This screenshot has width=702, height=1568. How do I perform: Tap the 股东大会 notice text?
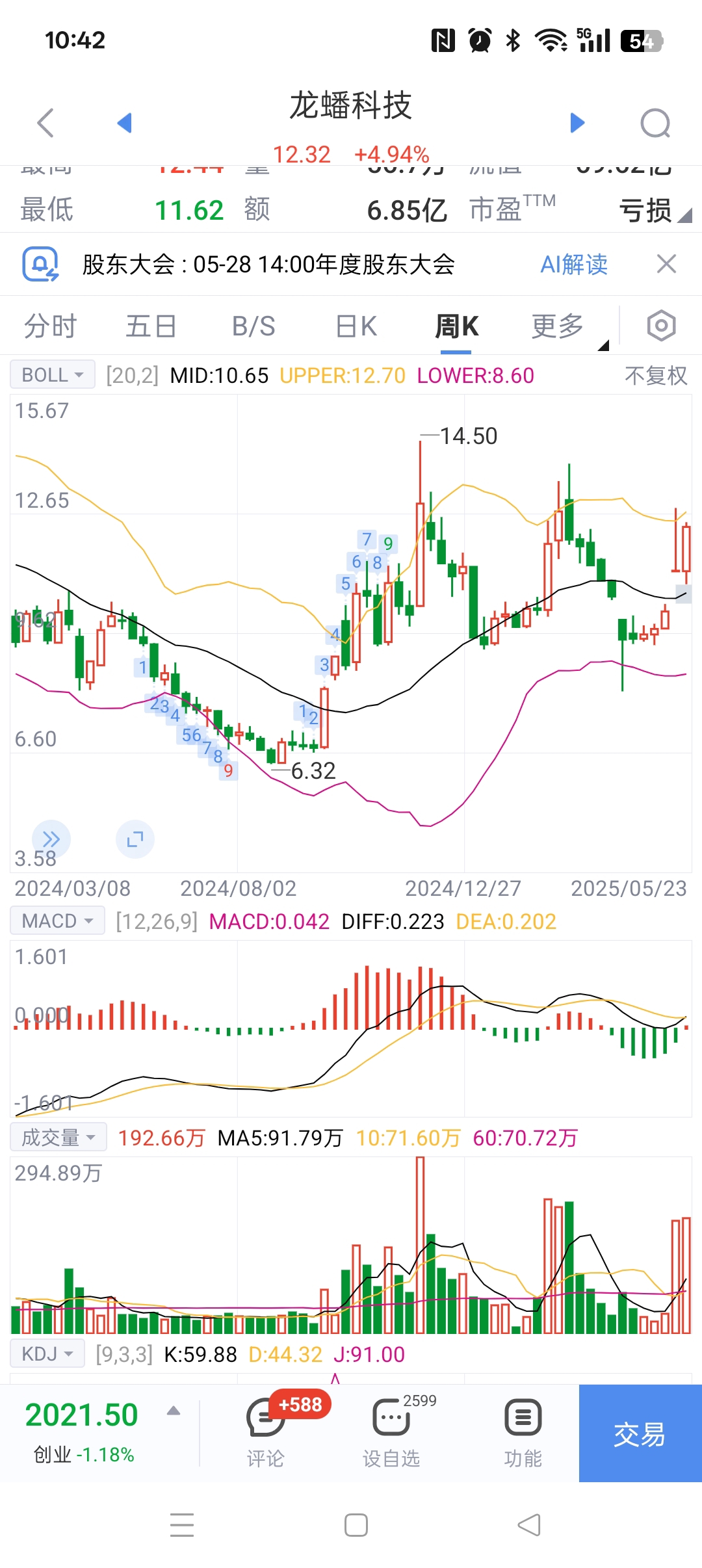pos(268,265)
